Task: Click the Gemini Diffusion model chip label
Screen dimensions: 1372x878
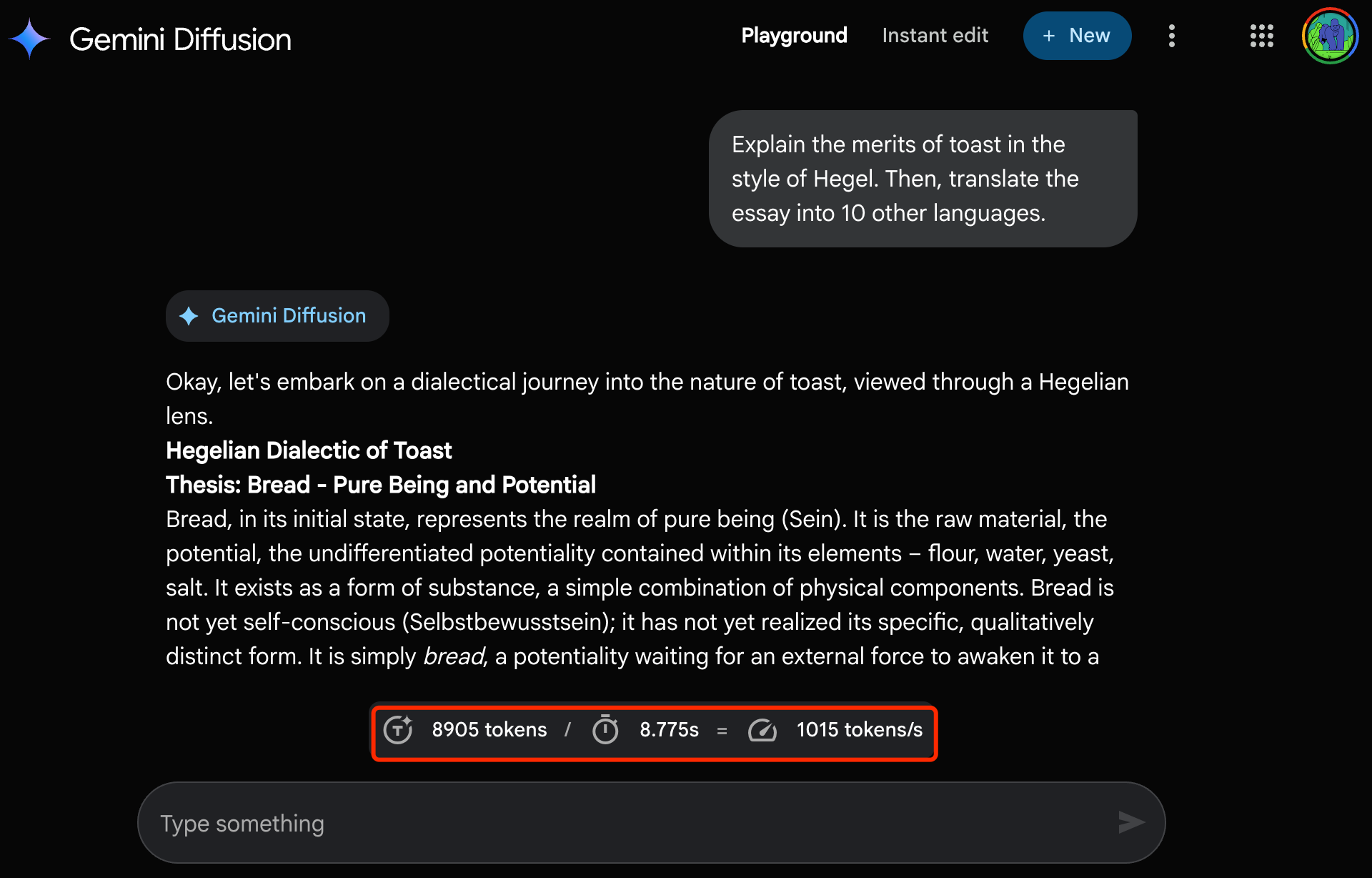Action: [289, 316]
